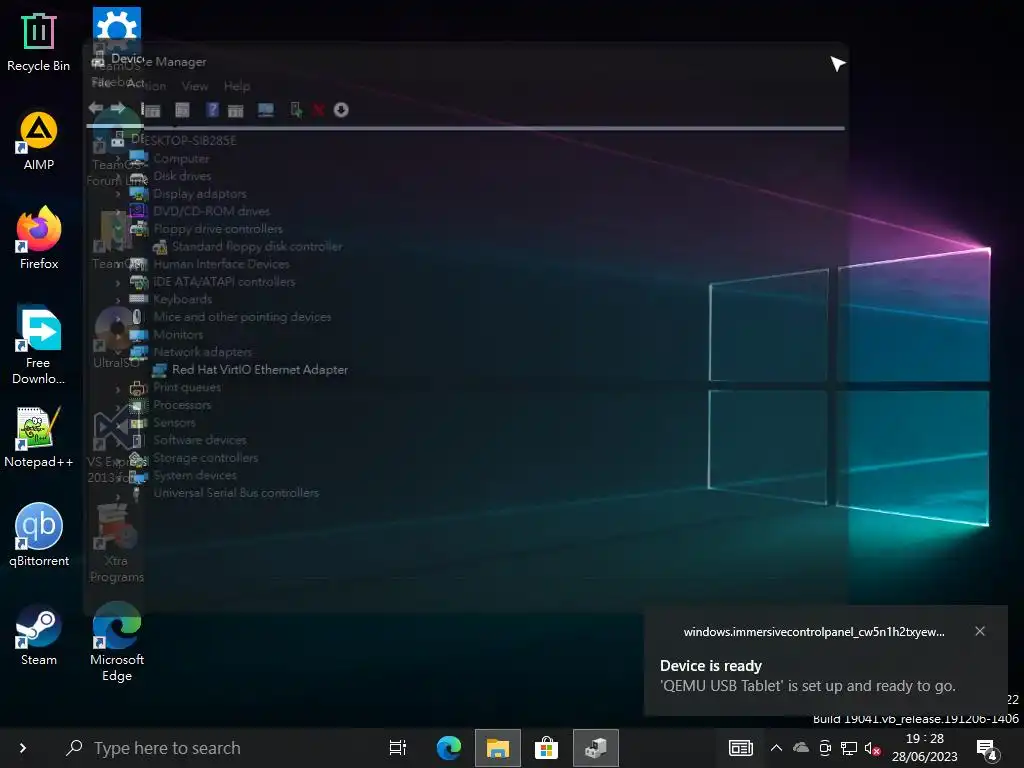Image resolution: width=1024 pixels, height=768 pixels.
Task: Open AIMP desktop shortcut
Action: click(39, 141)
